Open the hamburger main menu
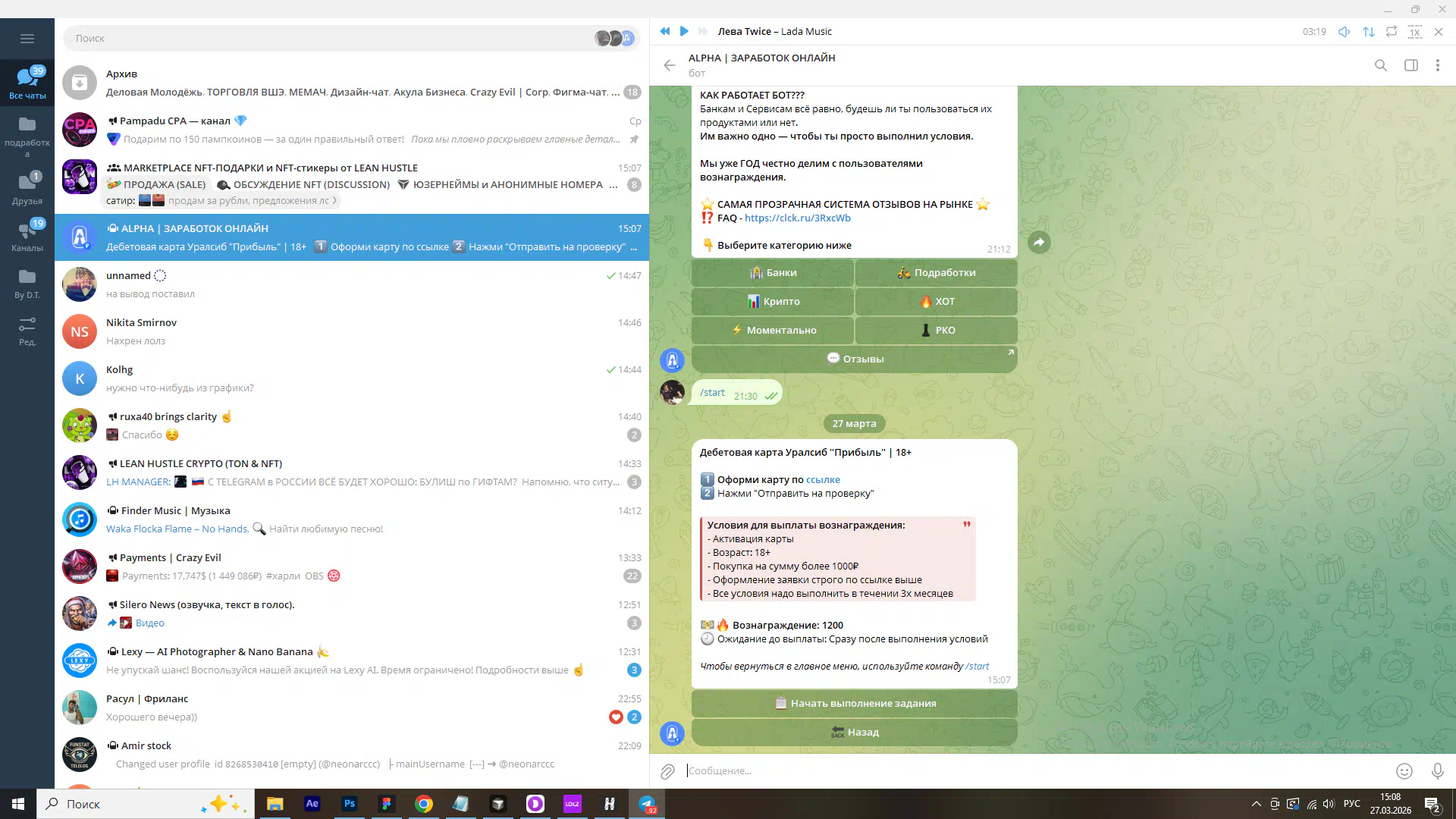The image size is (1456, 819). 27,39
